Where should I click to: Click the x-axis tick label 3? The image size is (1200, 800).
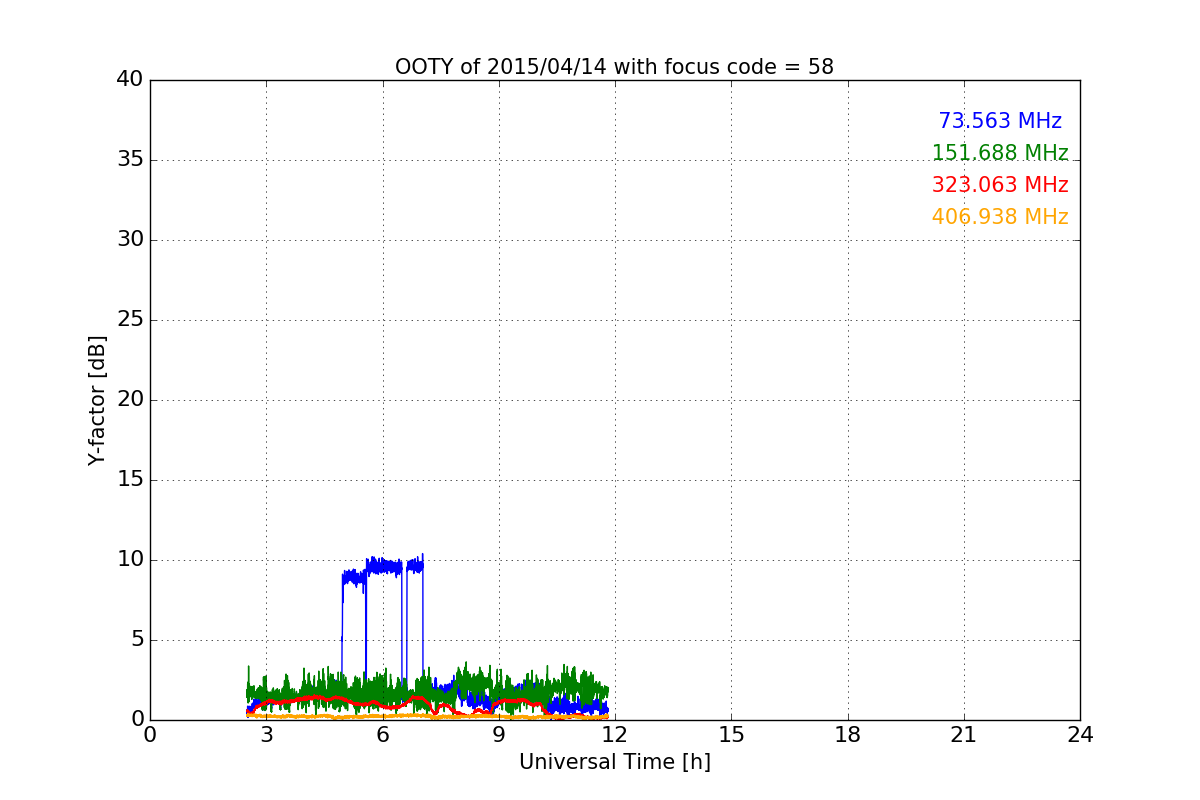(266, 734)
